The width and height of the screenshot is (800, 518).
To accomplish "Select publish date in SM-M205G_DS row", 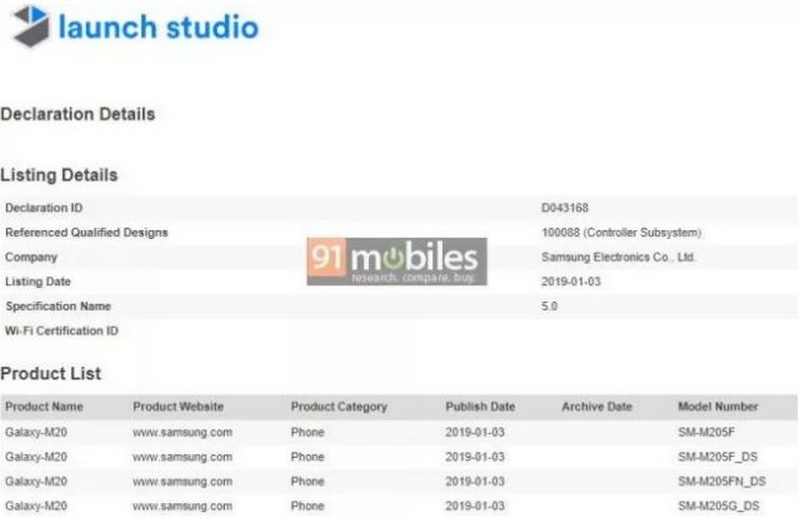I will coord(475,506).
